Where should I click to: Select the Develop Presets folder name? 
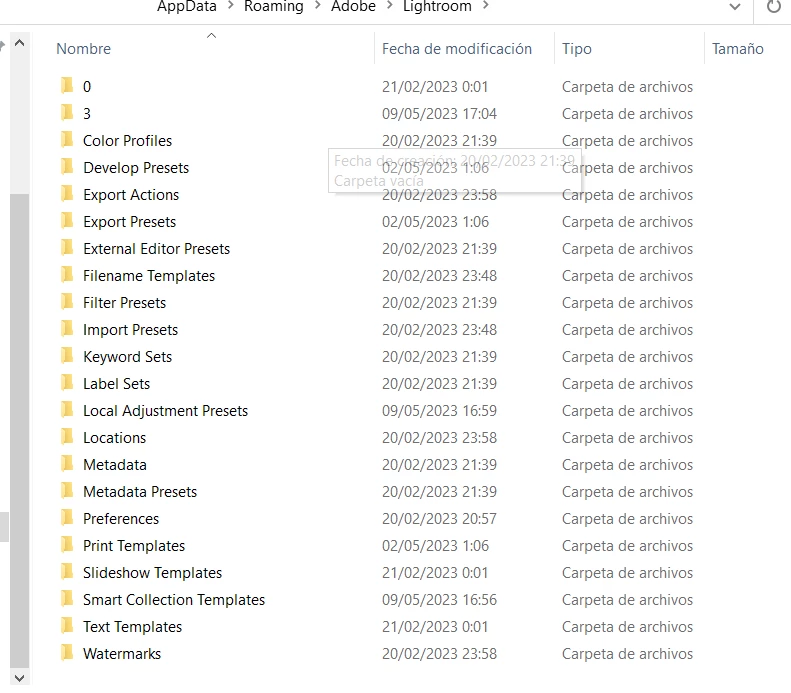[x=136, y=167]
